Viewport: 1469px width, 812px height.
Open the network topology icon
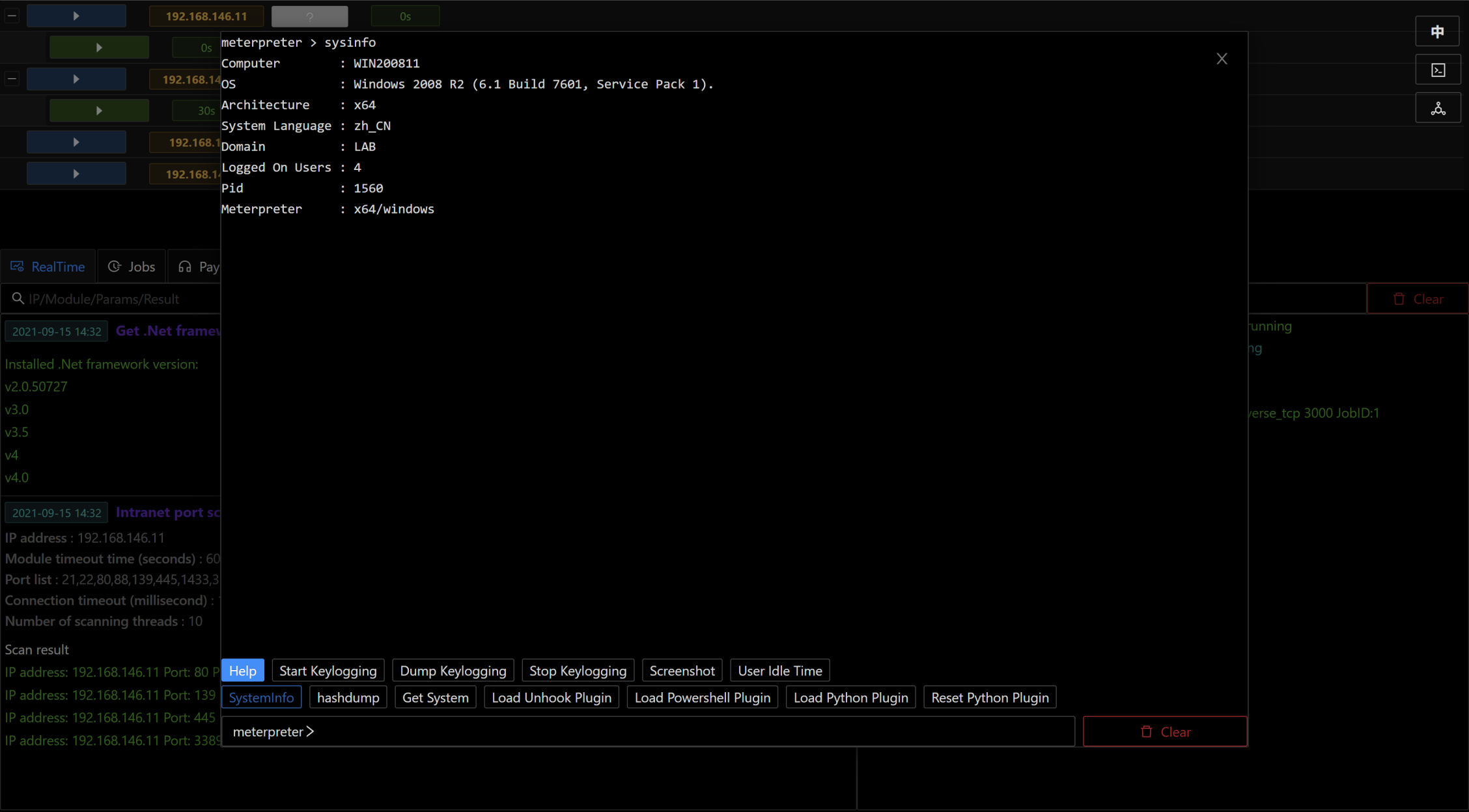point(1438,108)
